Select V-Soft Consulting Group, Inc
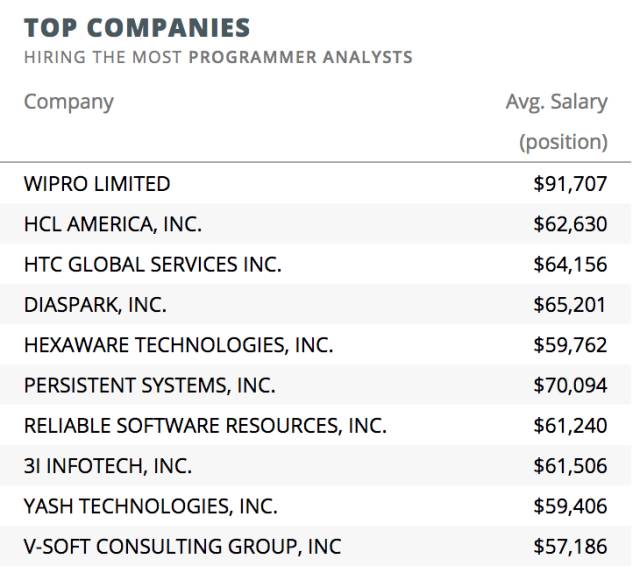Viewport: 640px width, 573px height. click(x=182, y=546)
